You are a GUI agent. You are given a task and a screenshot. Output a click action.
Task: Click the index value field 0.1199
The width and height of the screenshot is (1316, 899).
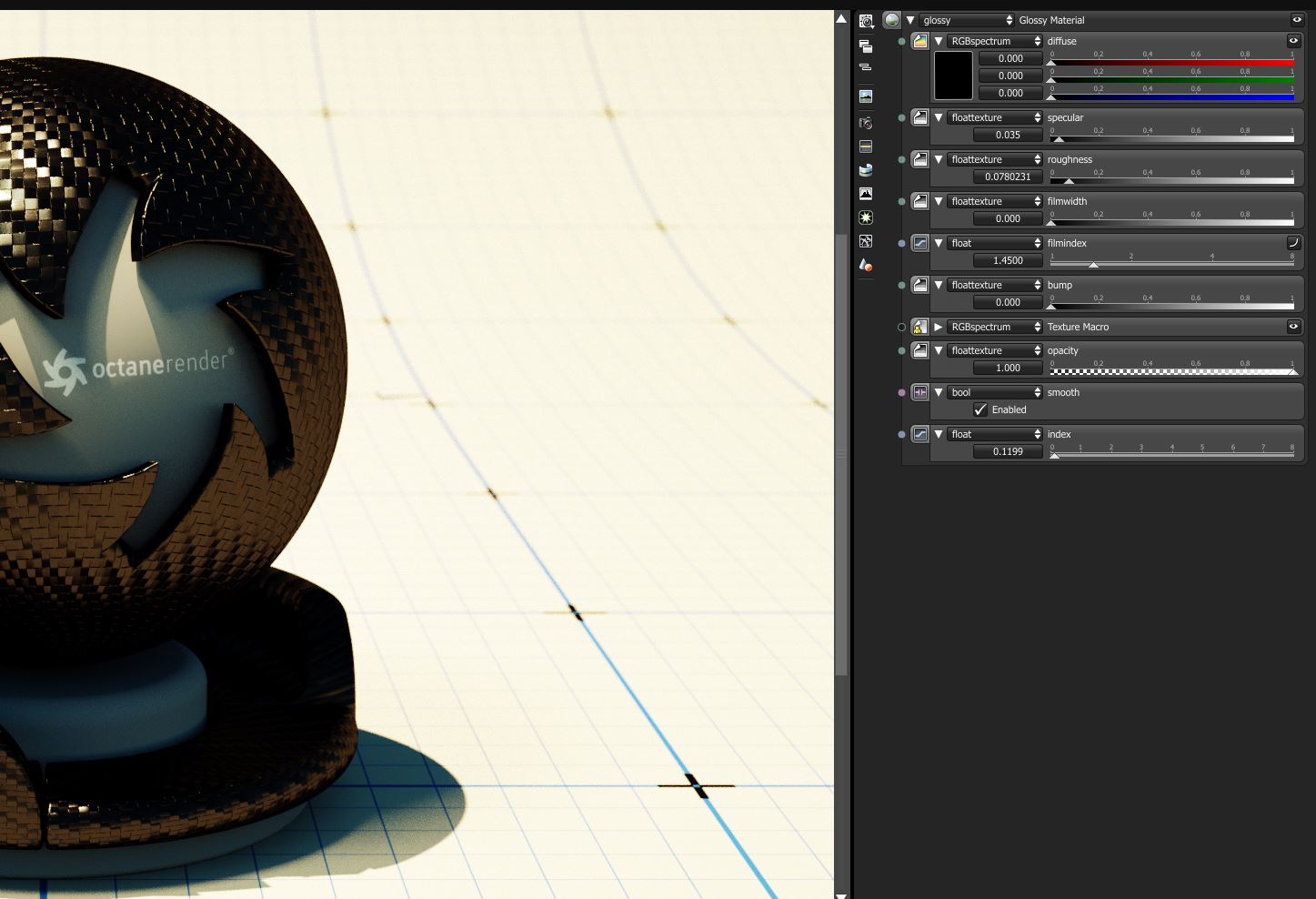(1008, 451)
